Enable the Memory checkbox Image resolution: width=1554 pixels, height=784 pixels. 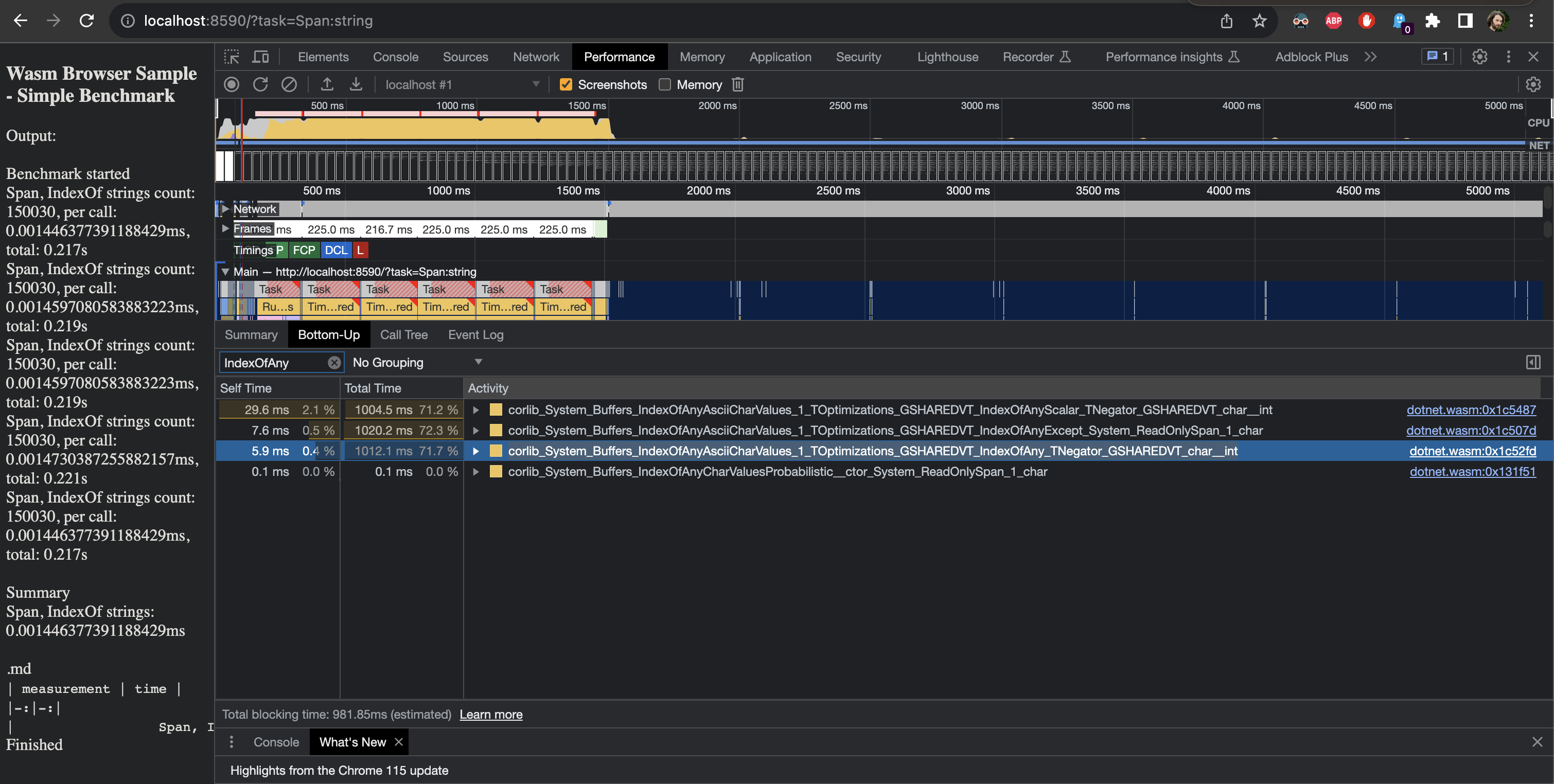coord(665,84)
